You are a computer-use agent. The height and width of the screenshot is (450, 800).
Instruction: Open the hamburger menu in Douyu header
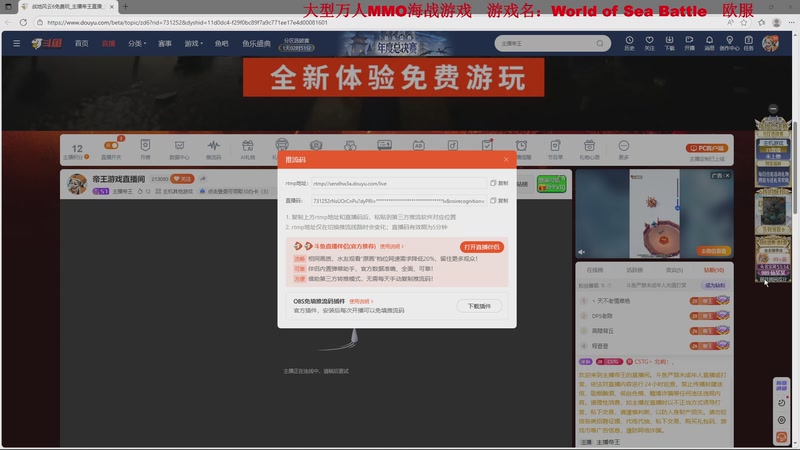pos(16,43)
